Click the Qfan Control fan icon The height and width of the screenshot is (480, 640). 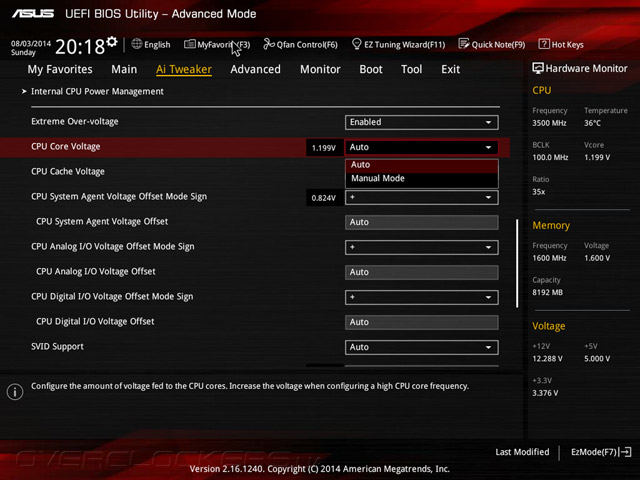(269, 44)
